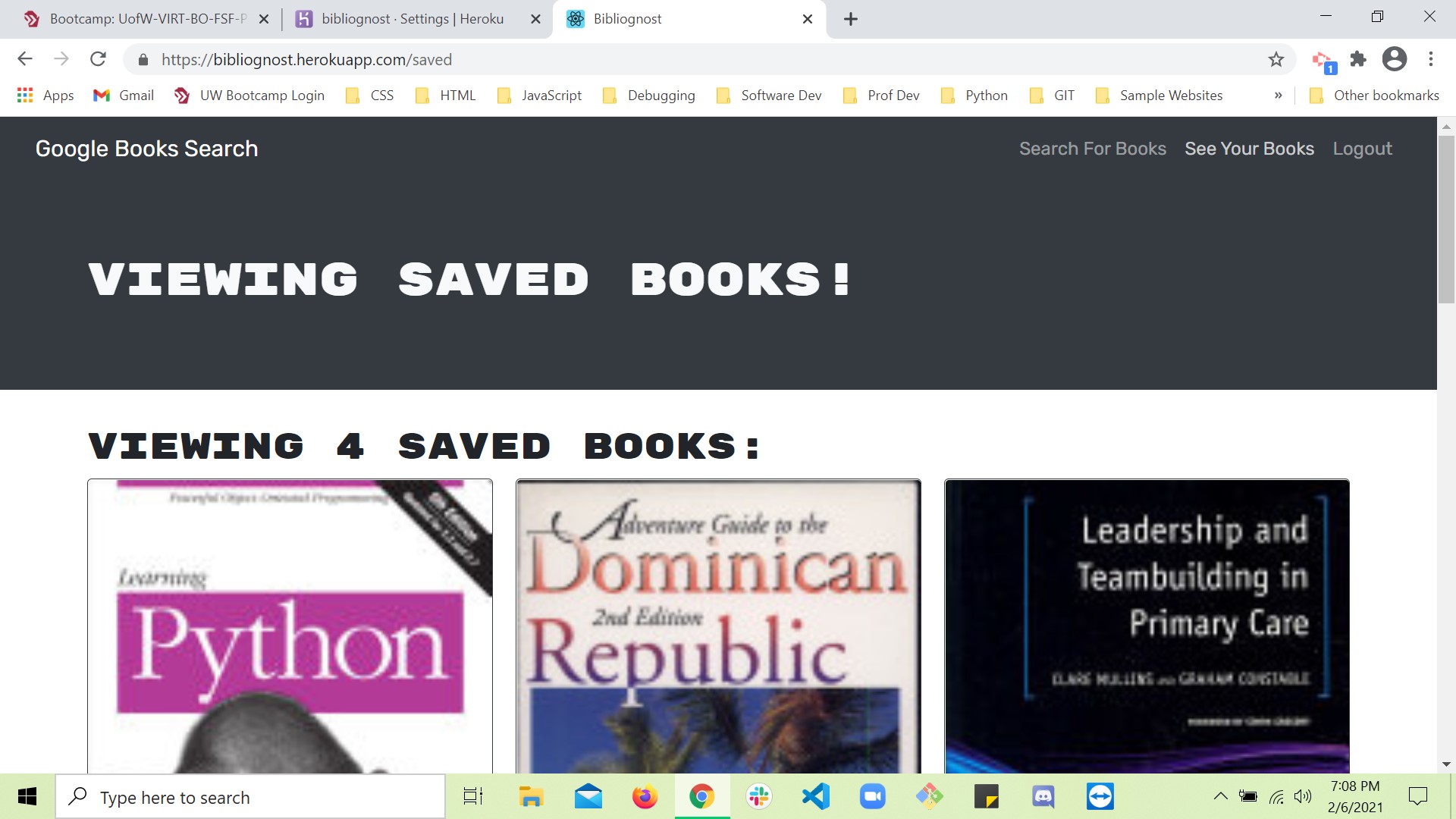Expand the hidden bookmarks chevron
Viewport: 1456px width, 819px height.
[x=1278, y=96]
